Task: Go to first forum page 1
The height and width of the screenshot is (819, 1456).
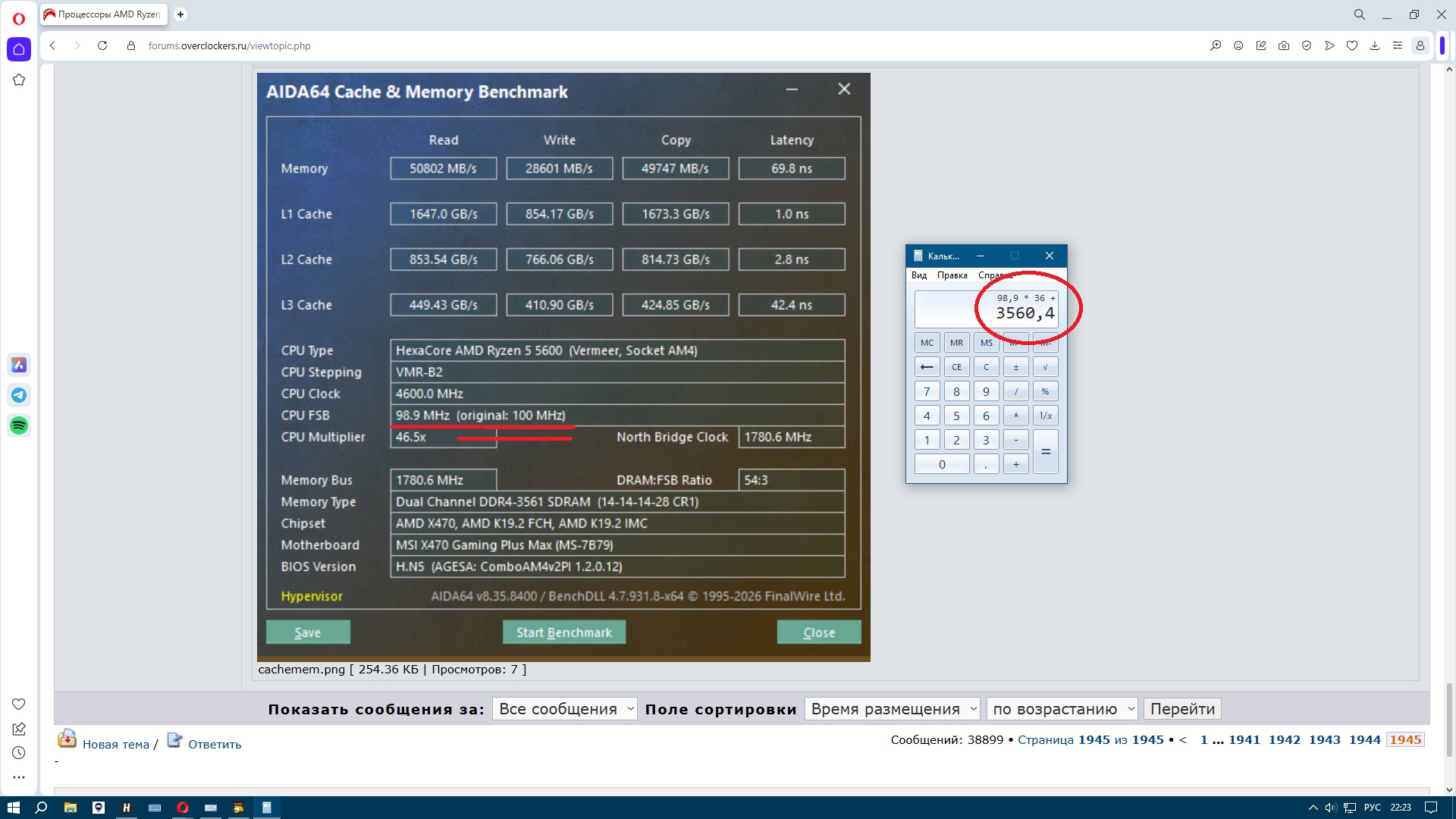Action: click(1203, 740)
